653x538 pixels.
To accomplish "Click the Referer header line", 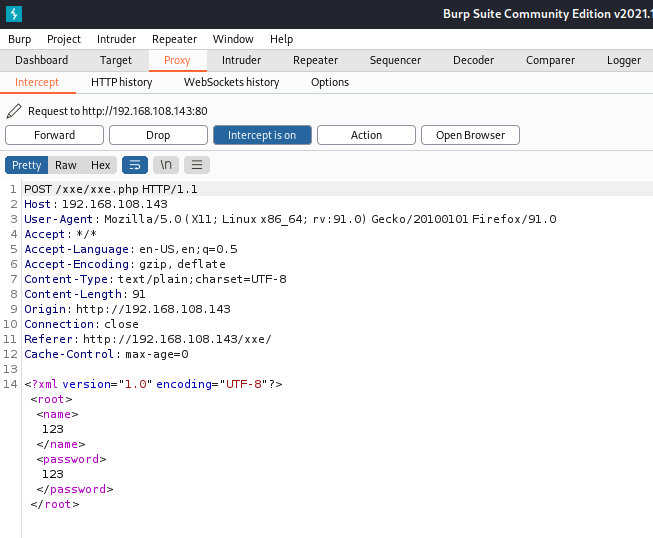I will (148, 339).
